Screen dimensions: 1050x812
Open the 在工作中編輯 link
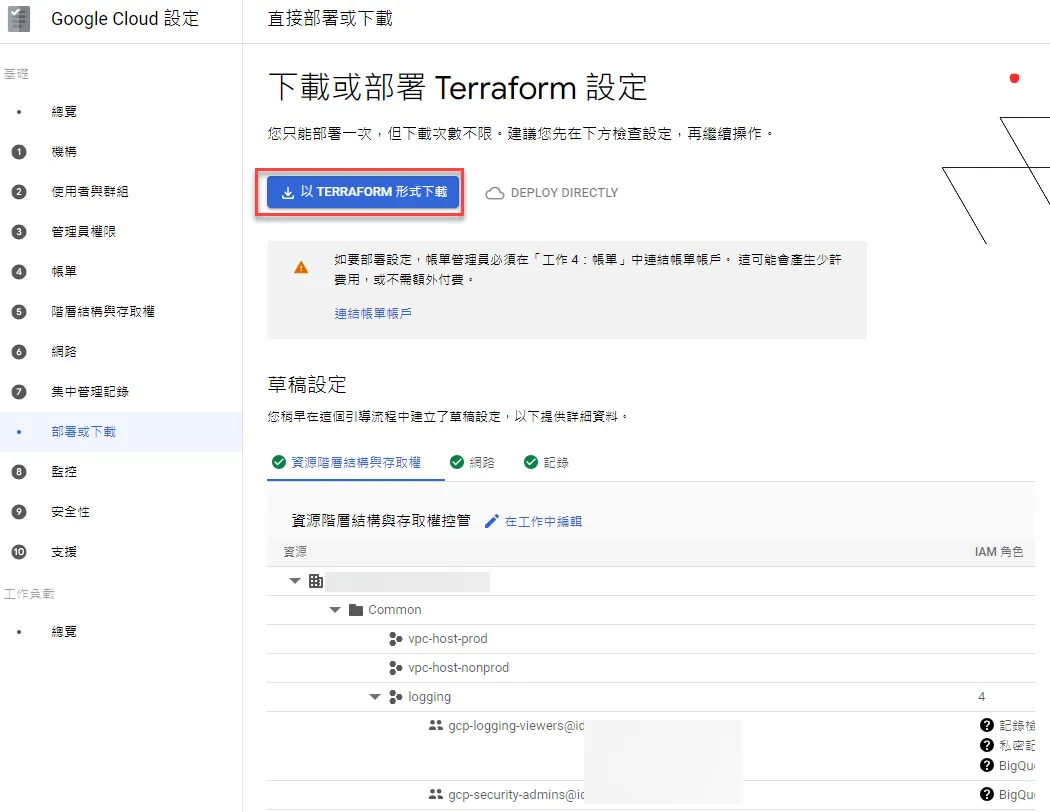tap(543, 521)
